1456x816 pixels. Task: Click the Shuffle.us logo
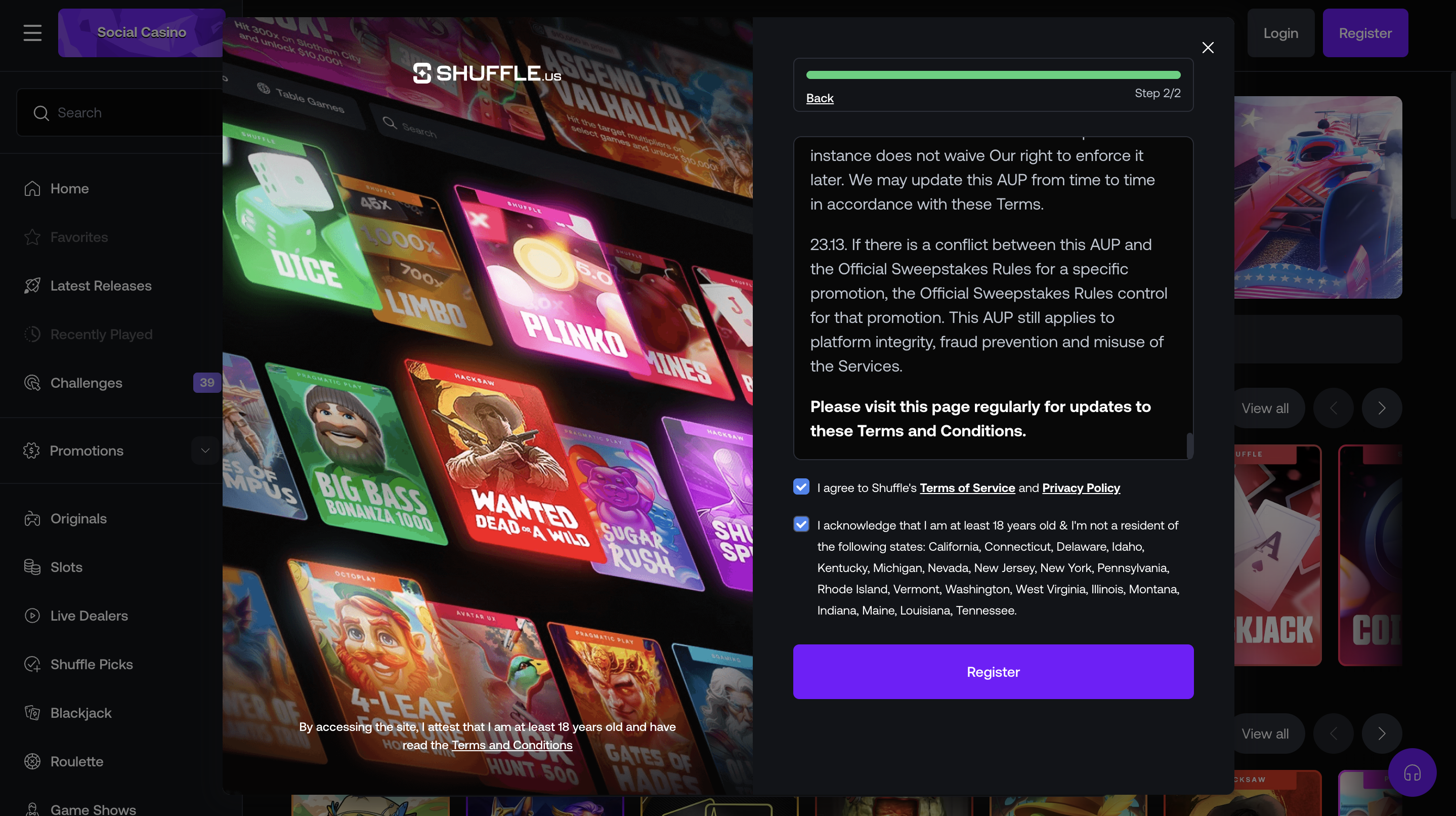click(487, 73)
